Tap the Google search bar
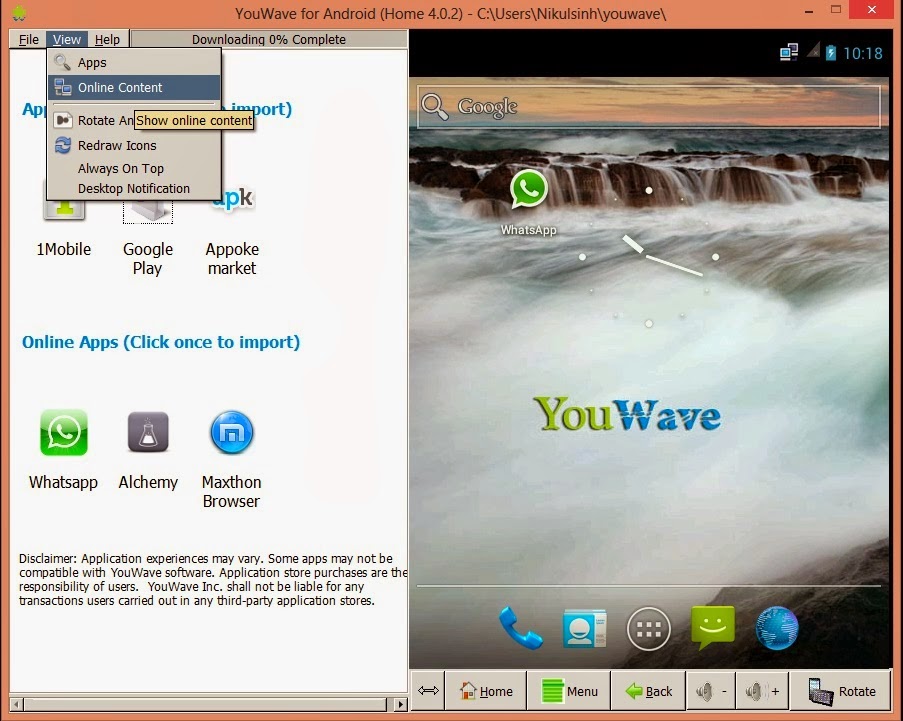Screen dimensions: 903x721 648,107
